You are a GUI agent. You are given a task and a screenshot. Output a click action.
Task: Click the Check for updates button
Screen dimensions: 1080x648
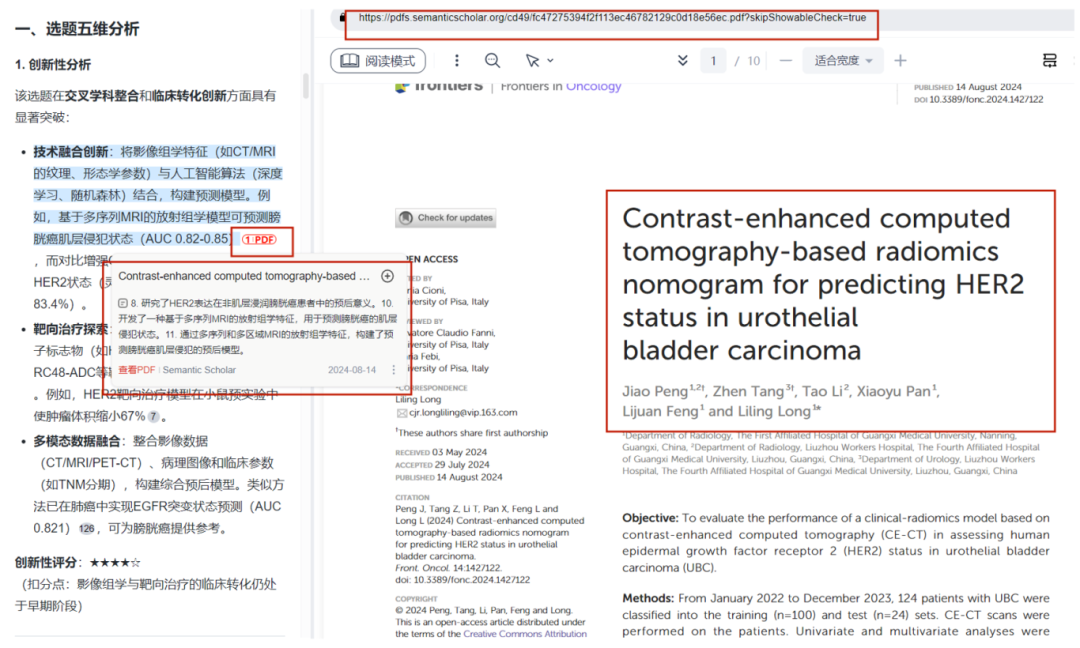pos(446,218)
